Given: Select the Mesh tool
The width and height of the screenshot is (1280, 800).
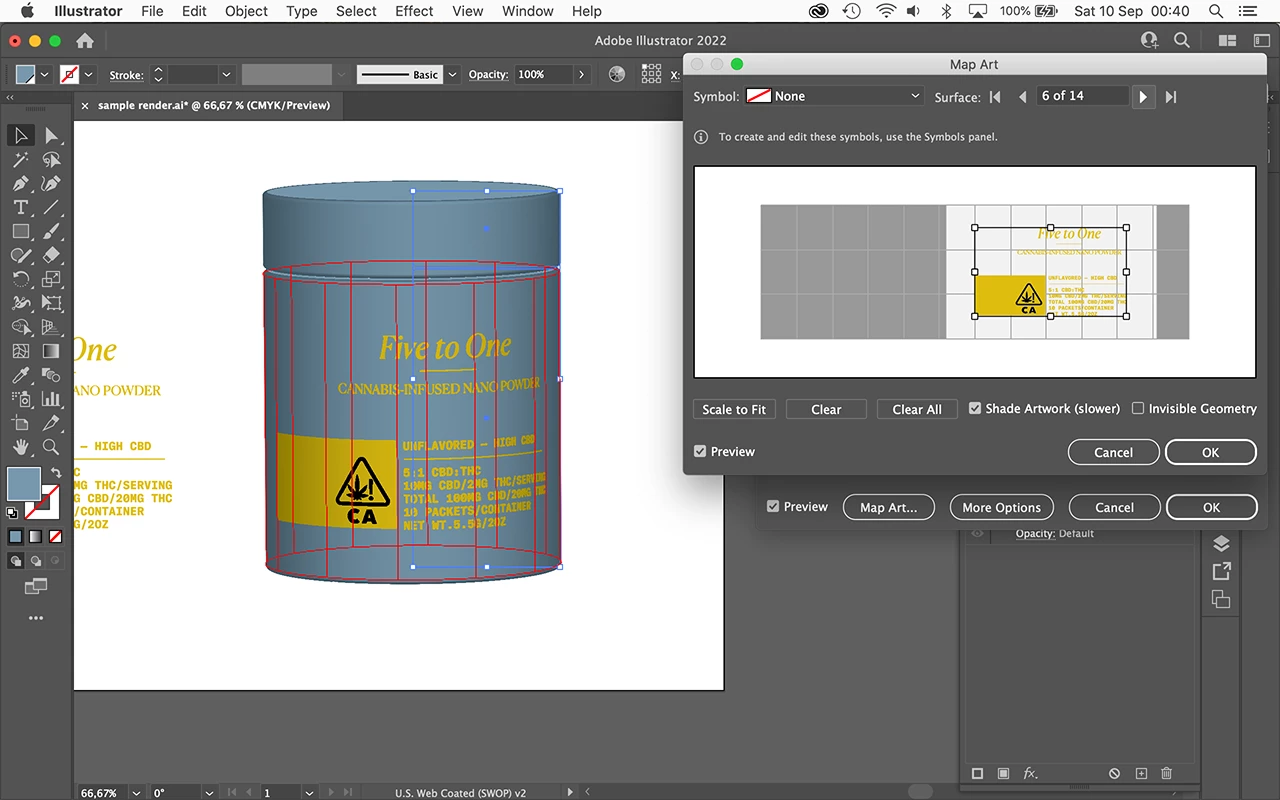Looking at the screenshot, I should coord(20,351).
